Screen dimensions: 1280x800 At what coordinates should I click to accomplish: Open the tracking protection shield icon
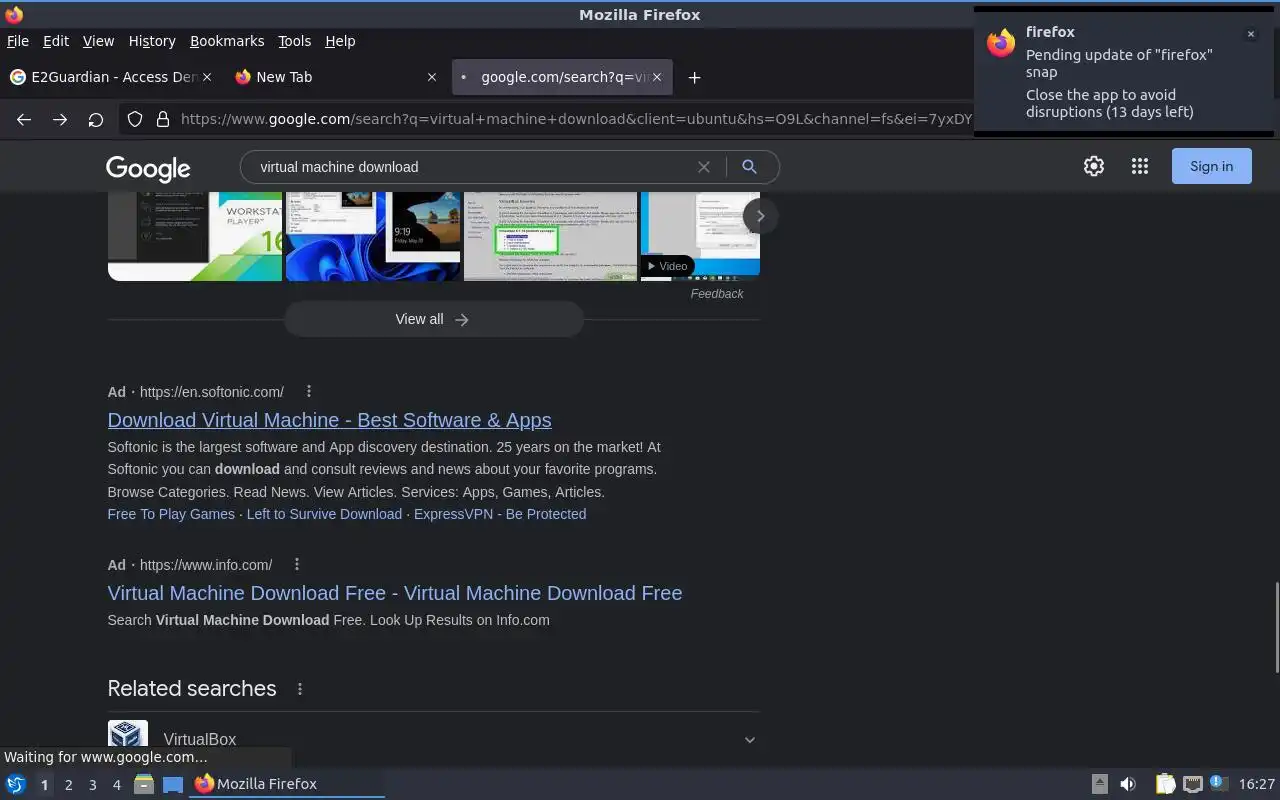pos(135,119)
